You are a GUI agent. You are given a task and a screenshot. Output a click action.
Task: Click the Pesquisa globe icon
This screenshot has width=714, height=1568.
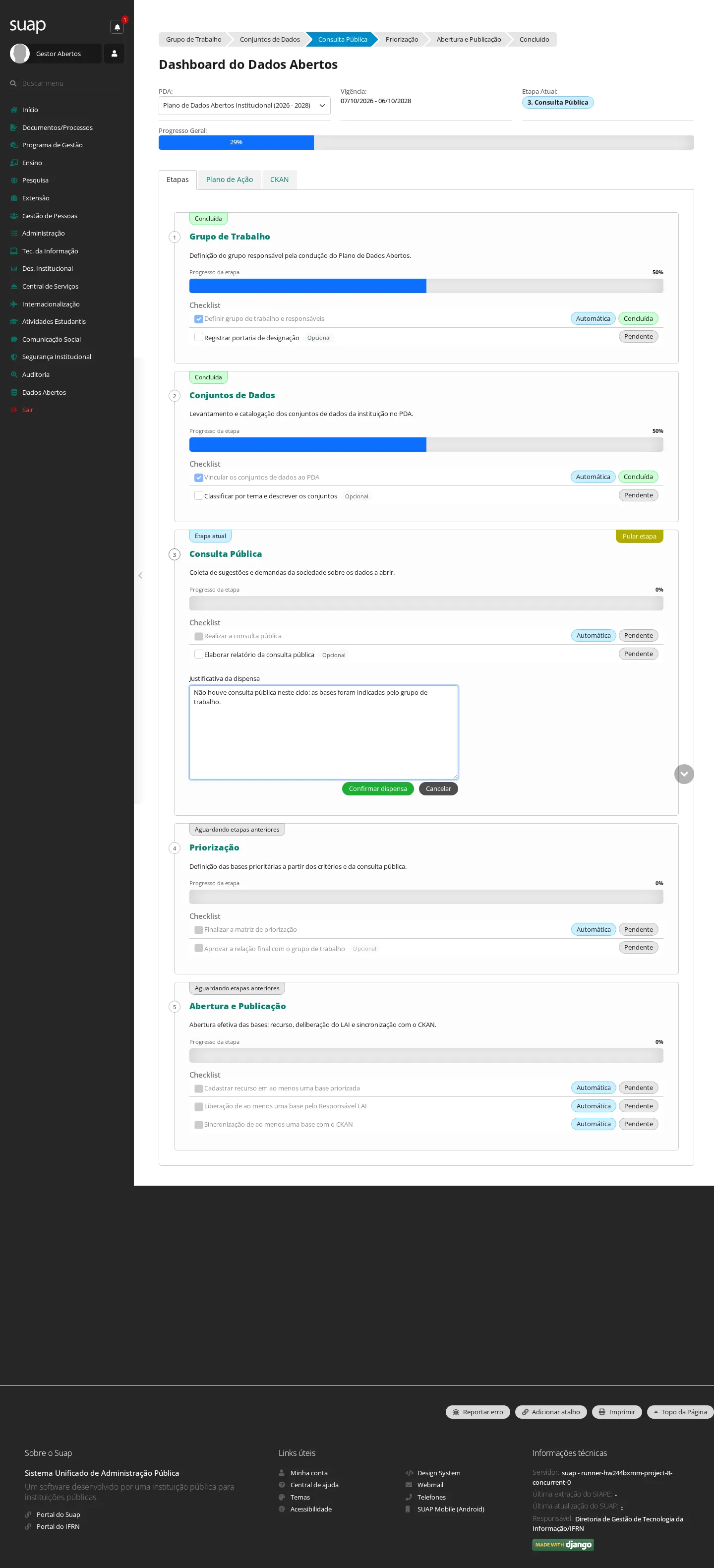14,181
